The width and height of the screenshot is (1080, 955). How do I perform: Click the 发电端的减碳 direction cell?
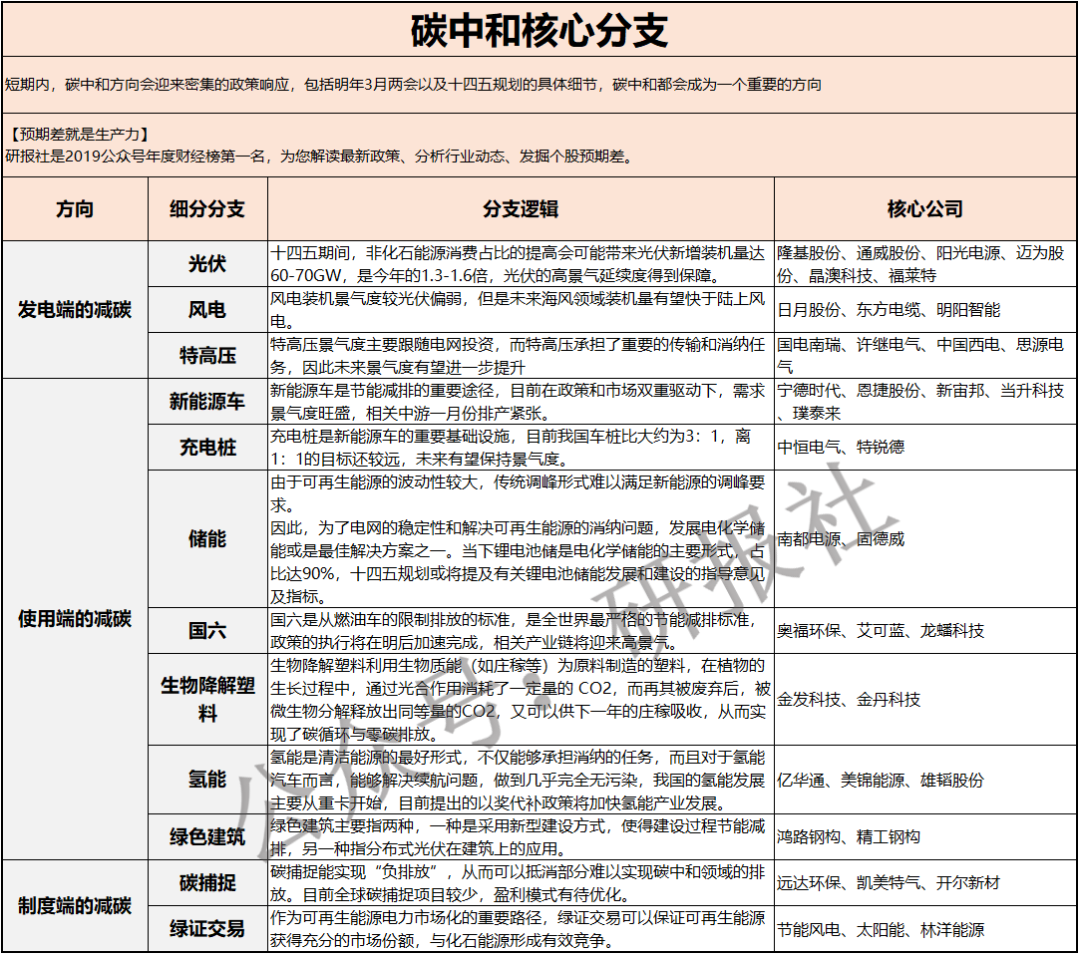click(75, 309)
